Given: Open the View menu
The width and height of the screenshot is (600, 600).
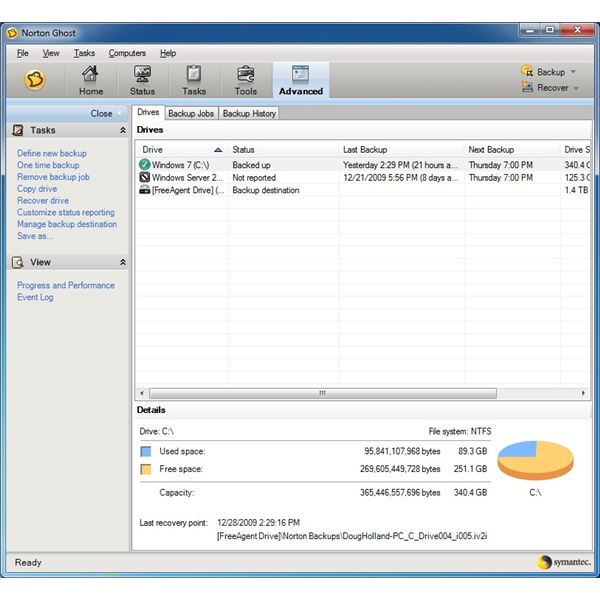Looking at the screenshot, I should coord(51,53).
